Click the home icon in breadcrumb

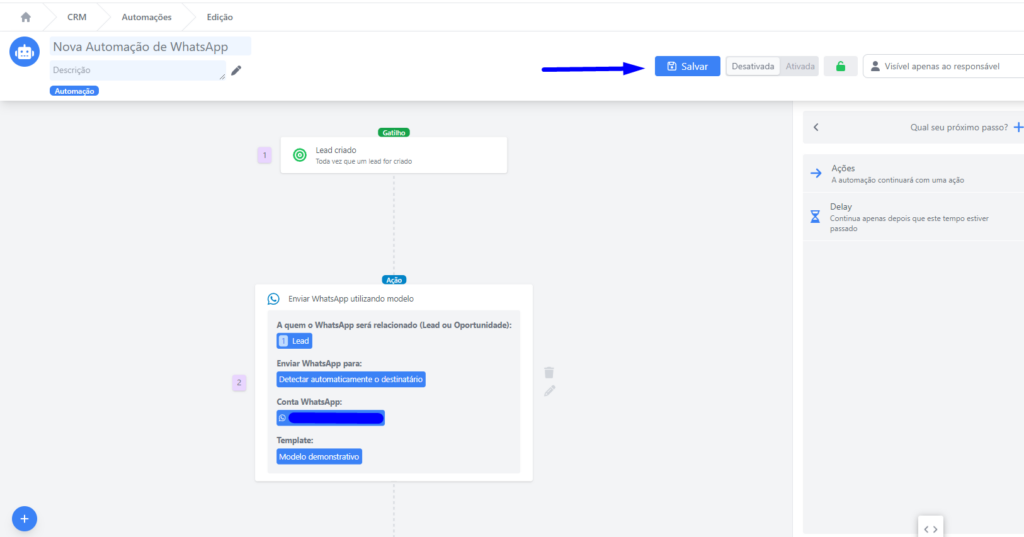click(x=25, y=17)
